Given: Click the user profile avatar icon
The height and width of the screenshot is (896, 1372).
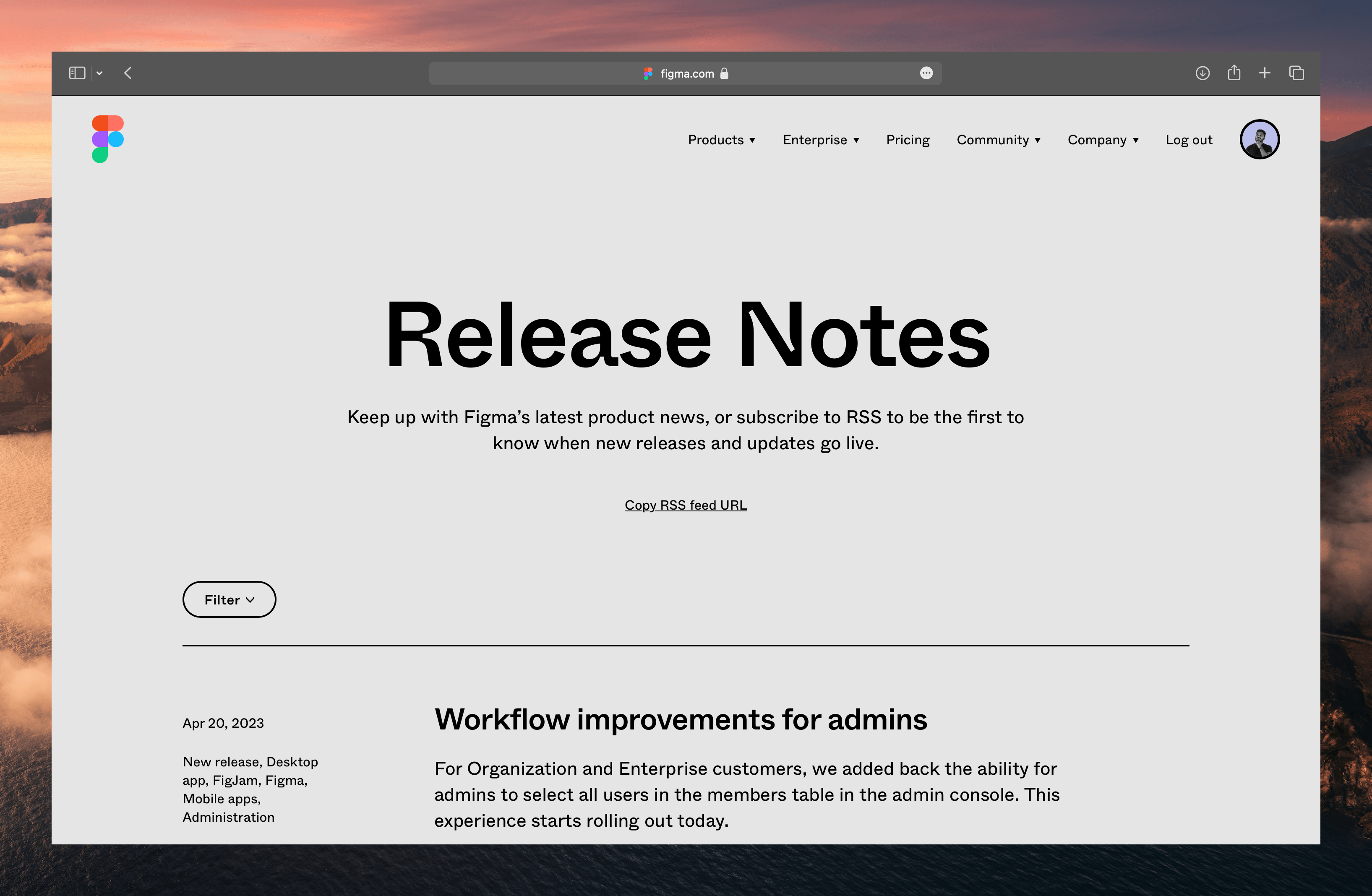Looking at the screenshot, I should tap(1259, 139).
